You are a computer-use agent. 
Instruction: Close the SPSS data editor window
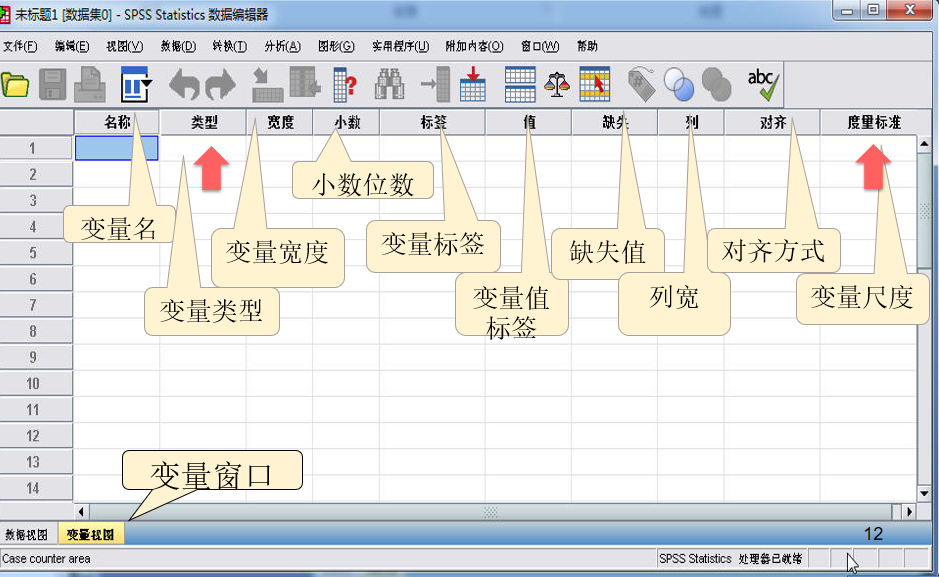click(910, 10)
